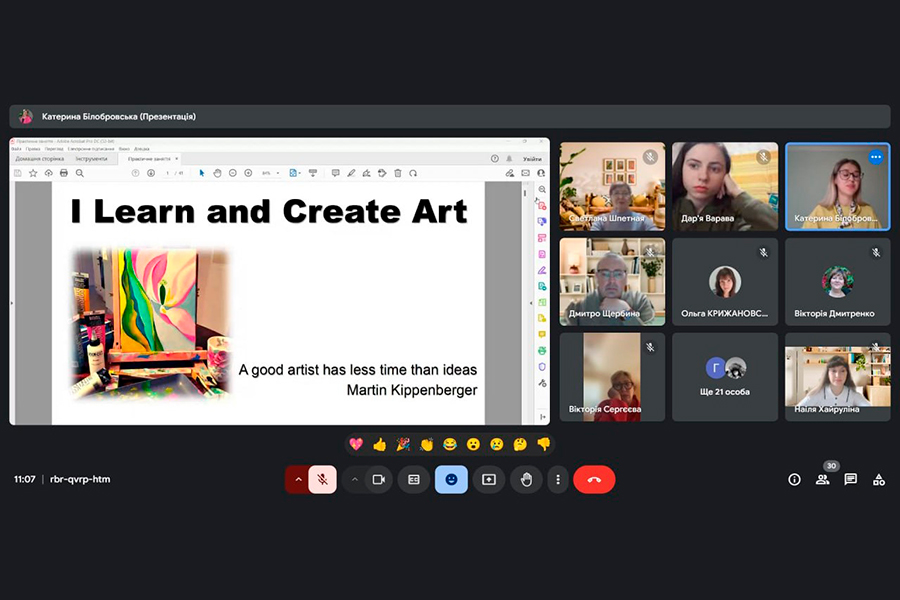Leave the call with the red hang-up button

click(594, 479)
